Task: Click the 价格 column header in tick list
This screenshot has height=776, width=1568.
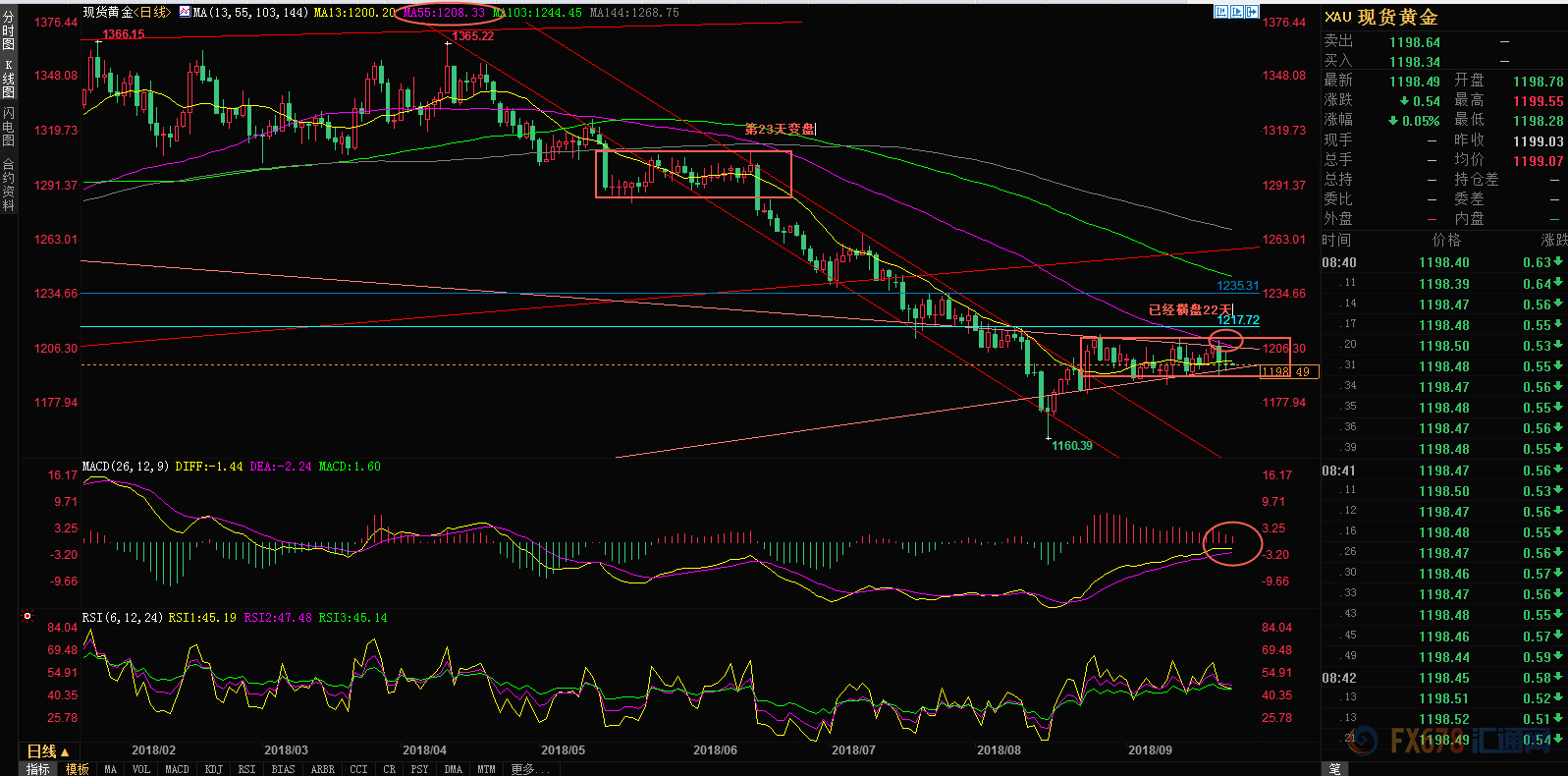Action: click(1446, 240)
